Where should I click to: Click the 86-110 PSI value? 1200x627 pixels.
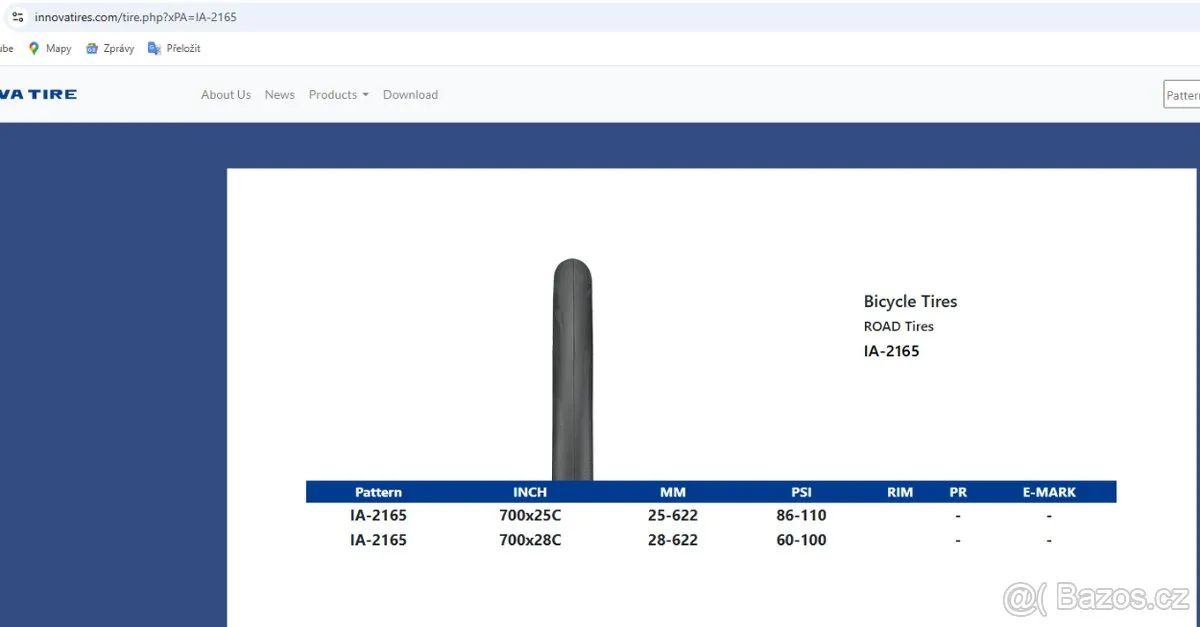pos(801,516)
